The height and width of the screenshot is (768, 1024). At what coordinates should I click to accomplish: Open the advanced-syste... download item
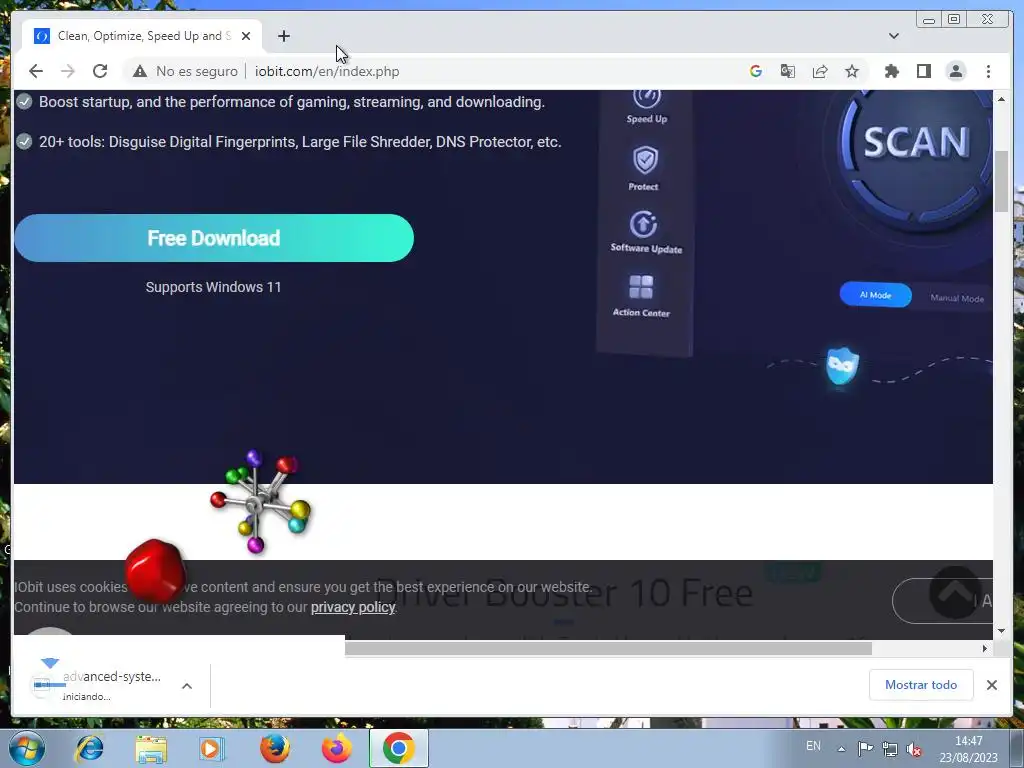click(x=96, y=685)
